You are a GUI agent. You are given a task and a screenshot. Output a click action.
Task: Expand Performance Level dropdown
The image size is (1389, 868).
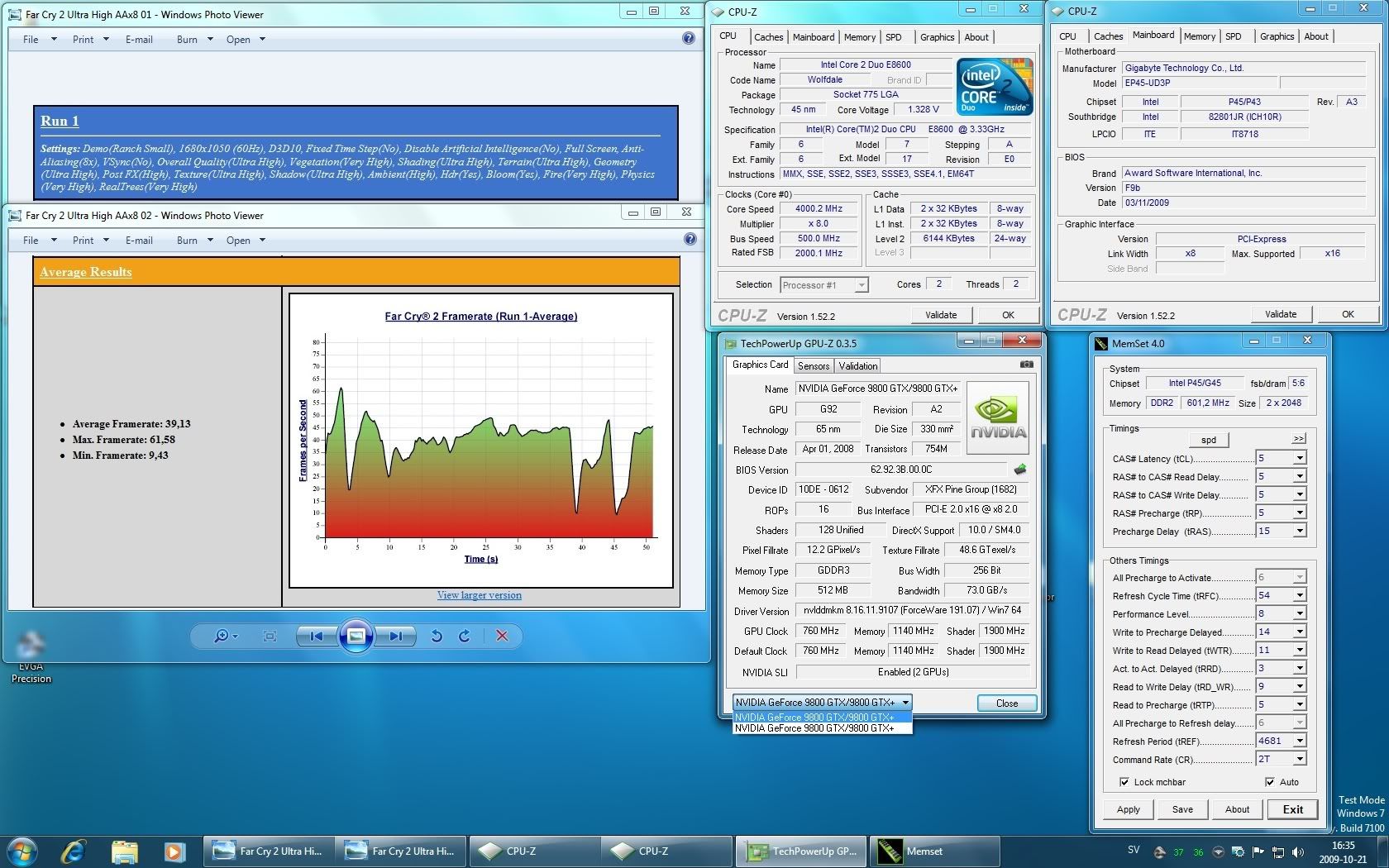point(1300,613)
